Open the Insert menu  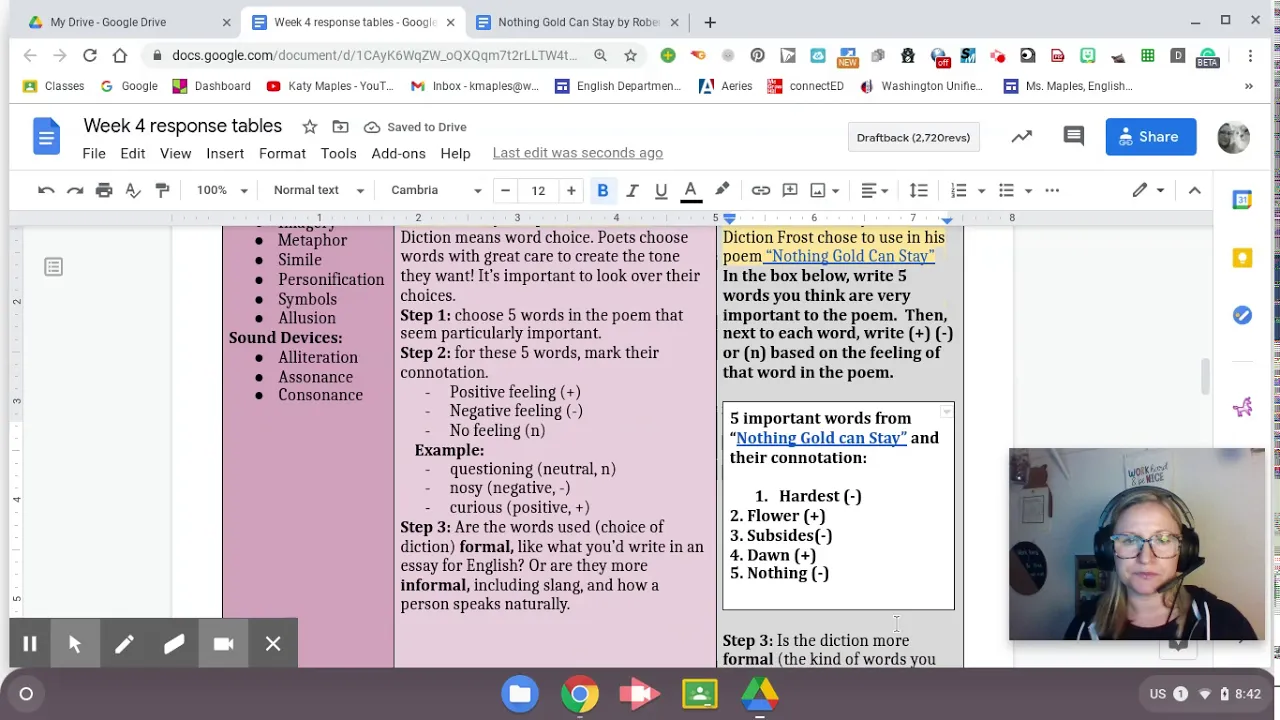point(225,153)
